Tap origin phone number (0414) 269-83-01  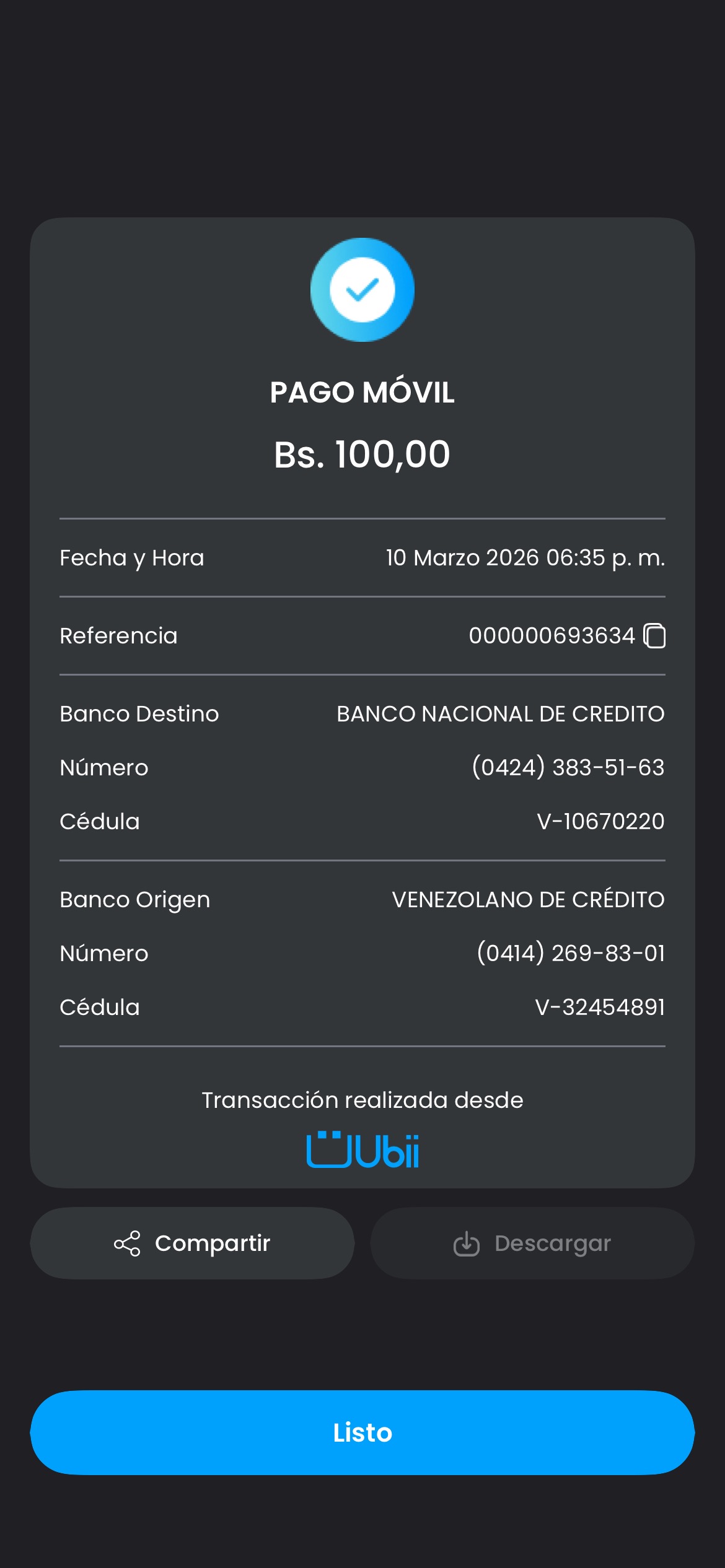pyautogui.click(x=570, y=954)
